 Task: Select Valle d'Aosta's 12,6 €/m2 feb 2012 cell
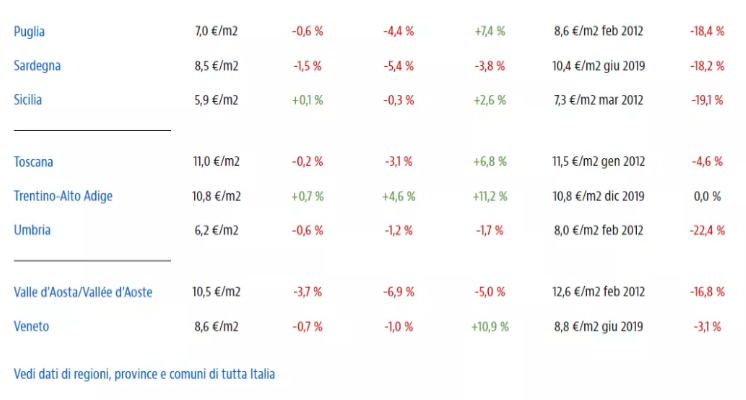point(598,292)
